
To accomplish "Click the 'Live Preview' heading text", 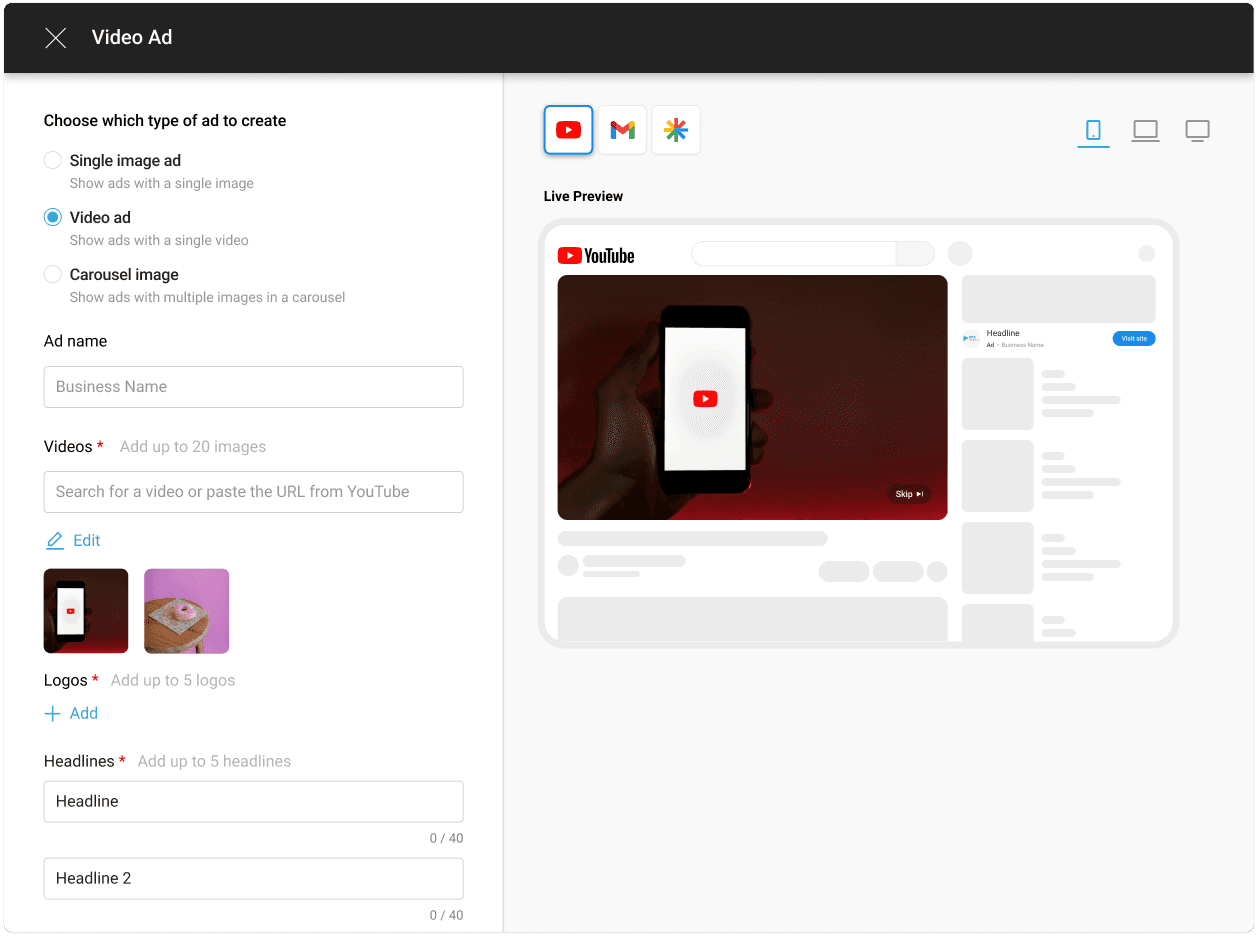I will (583, 197).
